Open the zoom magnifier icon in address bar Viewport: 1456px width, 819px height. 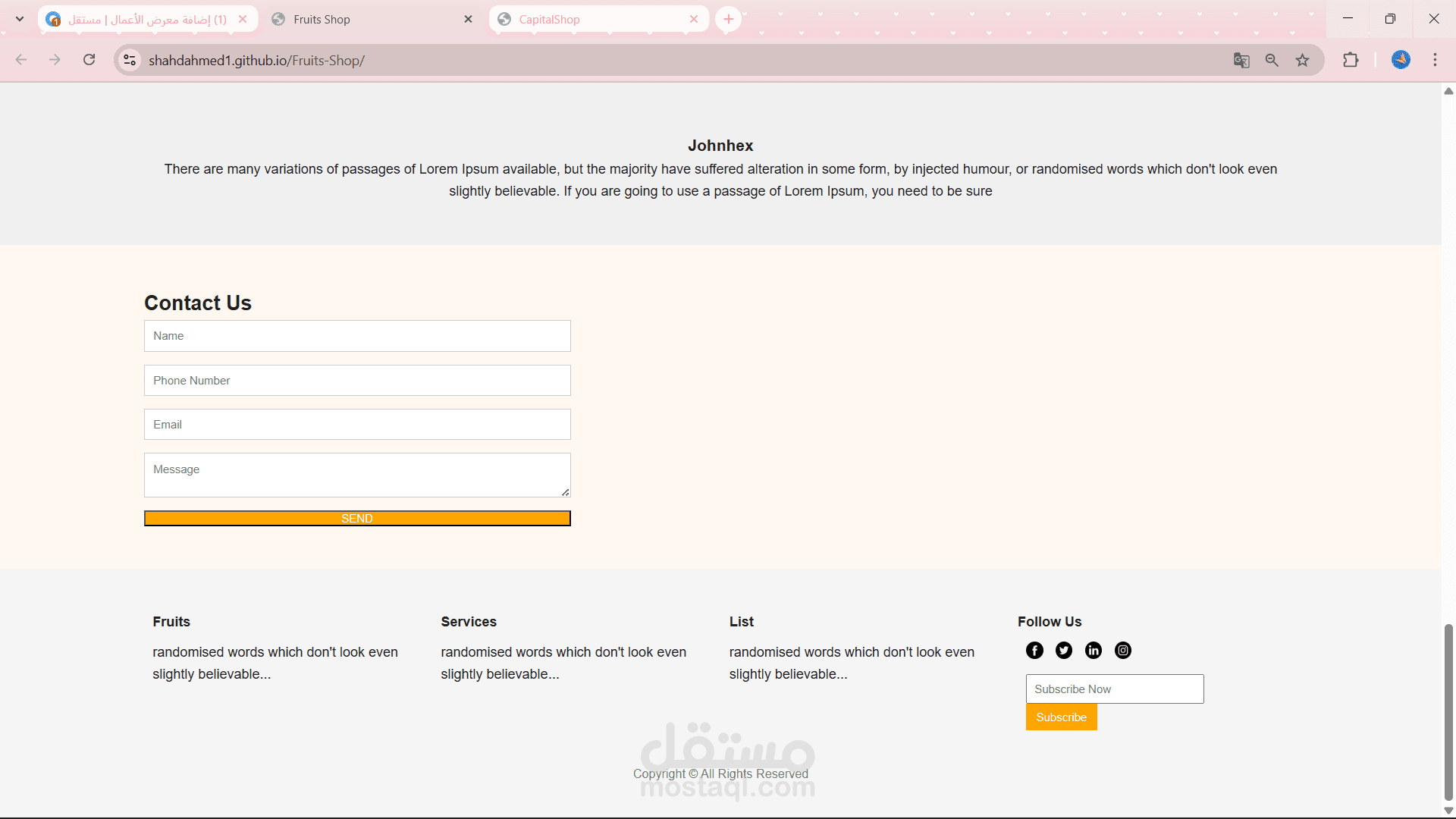click(1272, 61)
